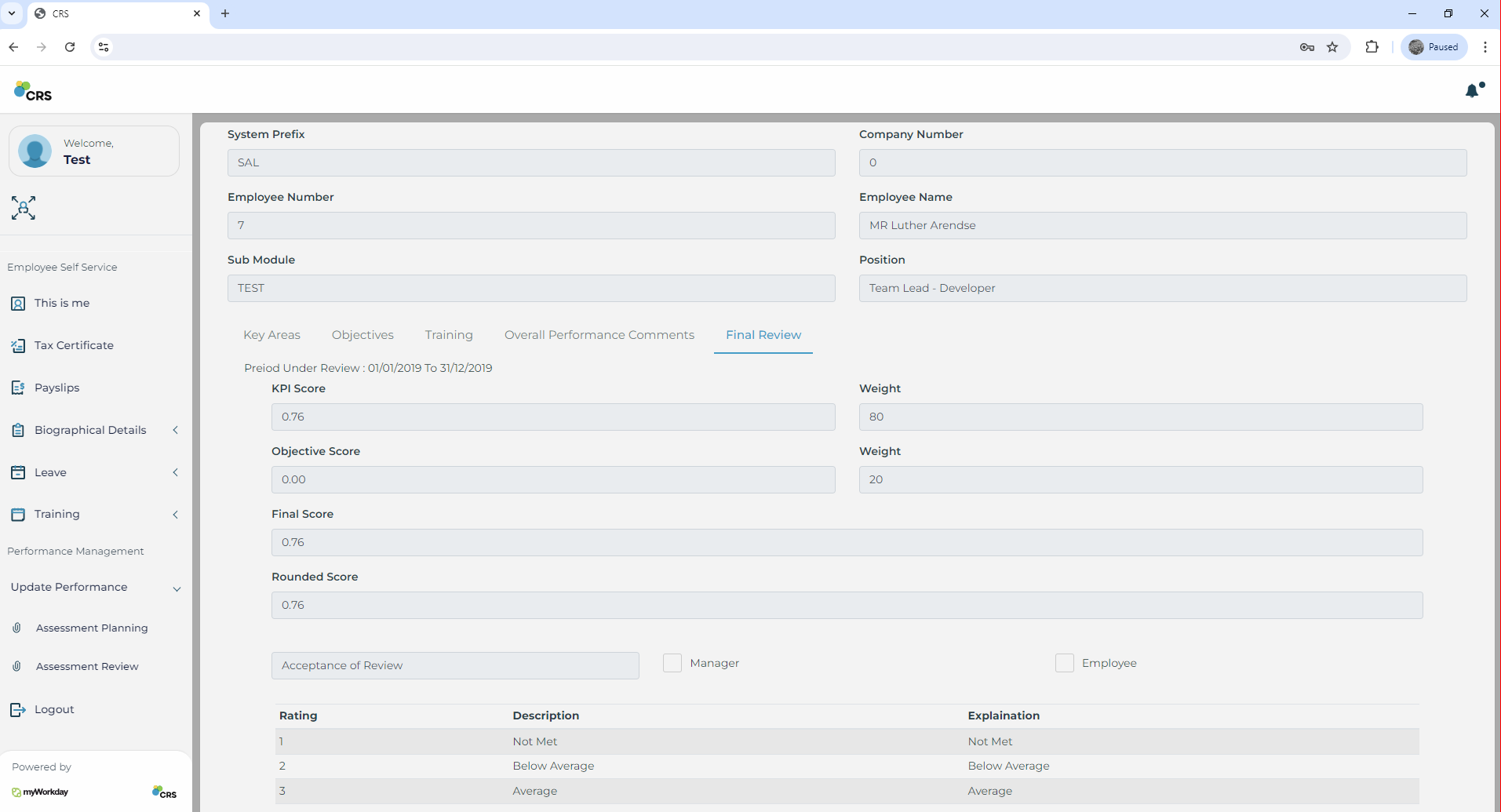The height and width of the screenshot is (812, 1501).
Task: Click the password key icon in address bar
Action: click(x=1306, y=47)
